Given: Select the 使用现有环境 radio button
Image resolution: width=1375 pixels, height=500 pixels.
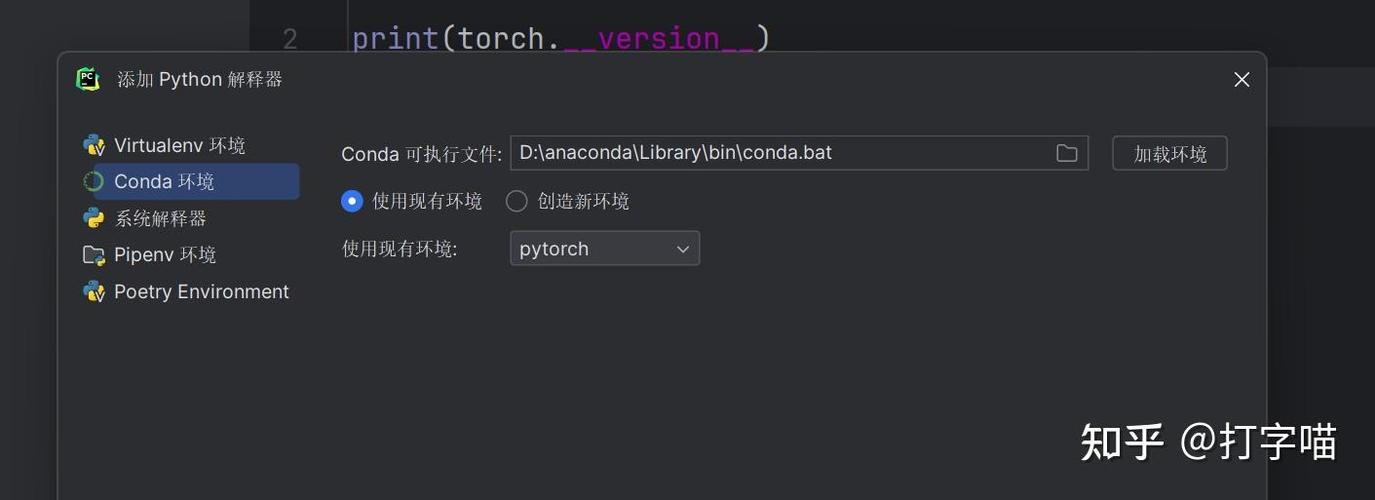Looking at the screenshot, I should (x=352, y=201).
